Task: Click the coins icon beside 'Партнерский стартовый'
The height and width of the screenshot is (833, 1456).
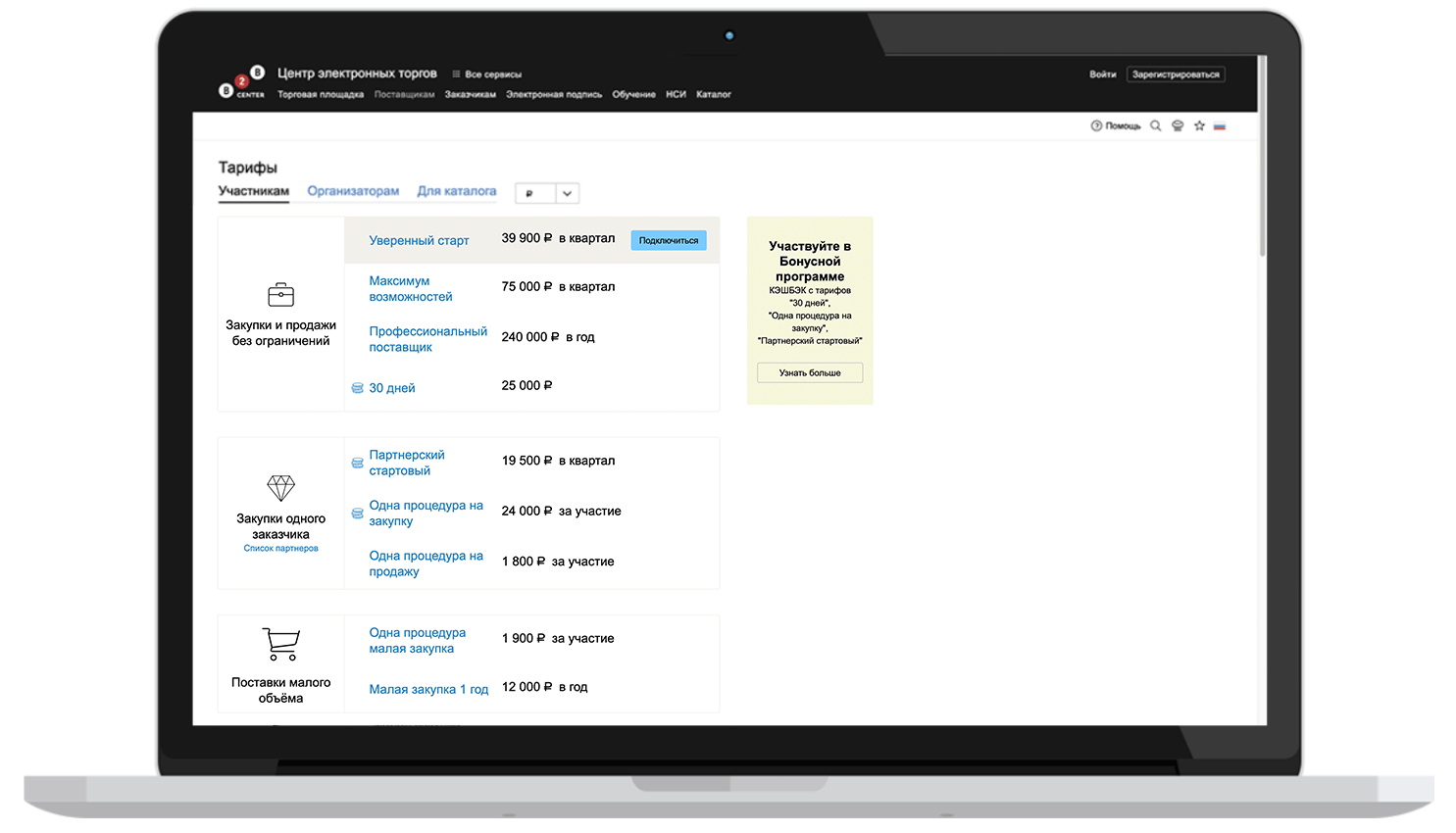Action: point(358,463)
